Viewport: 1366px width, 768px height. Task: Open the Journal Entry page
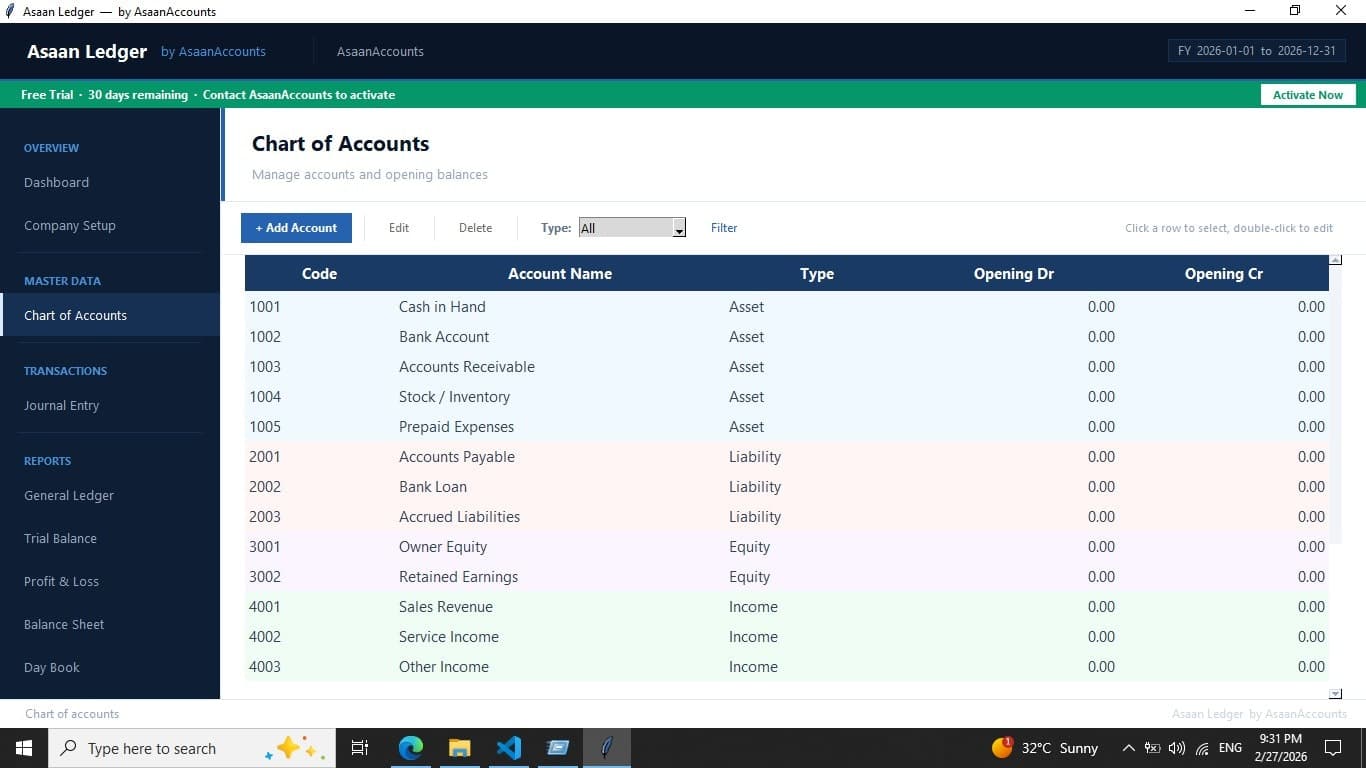[x=61, y=405]
